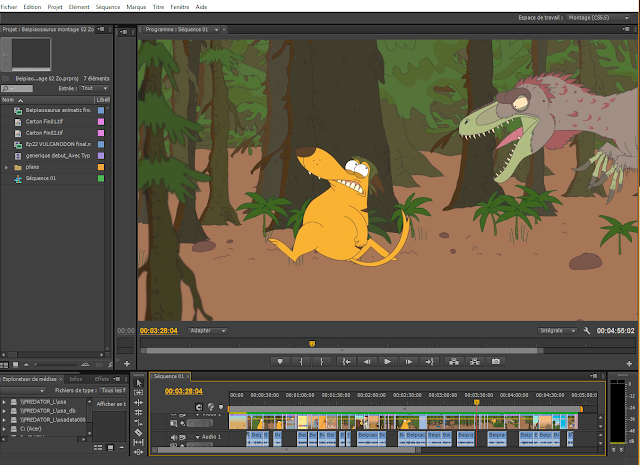The width and height of the screenshot is (640, 465).
Task: Open the Entrée Tout filter dropdown
Action: pos(94,88)
